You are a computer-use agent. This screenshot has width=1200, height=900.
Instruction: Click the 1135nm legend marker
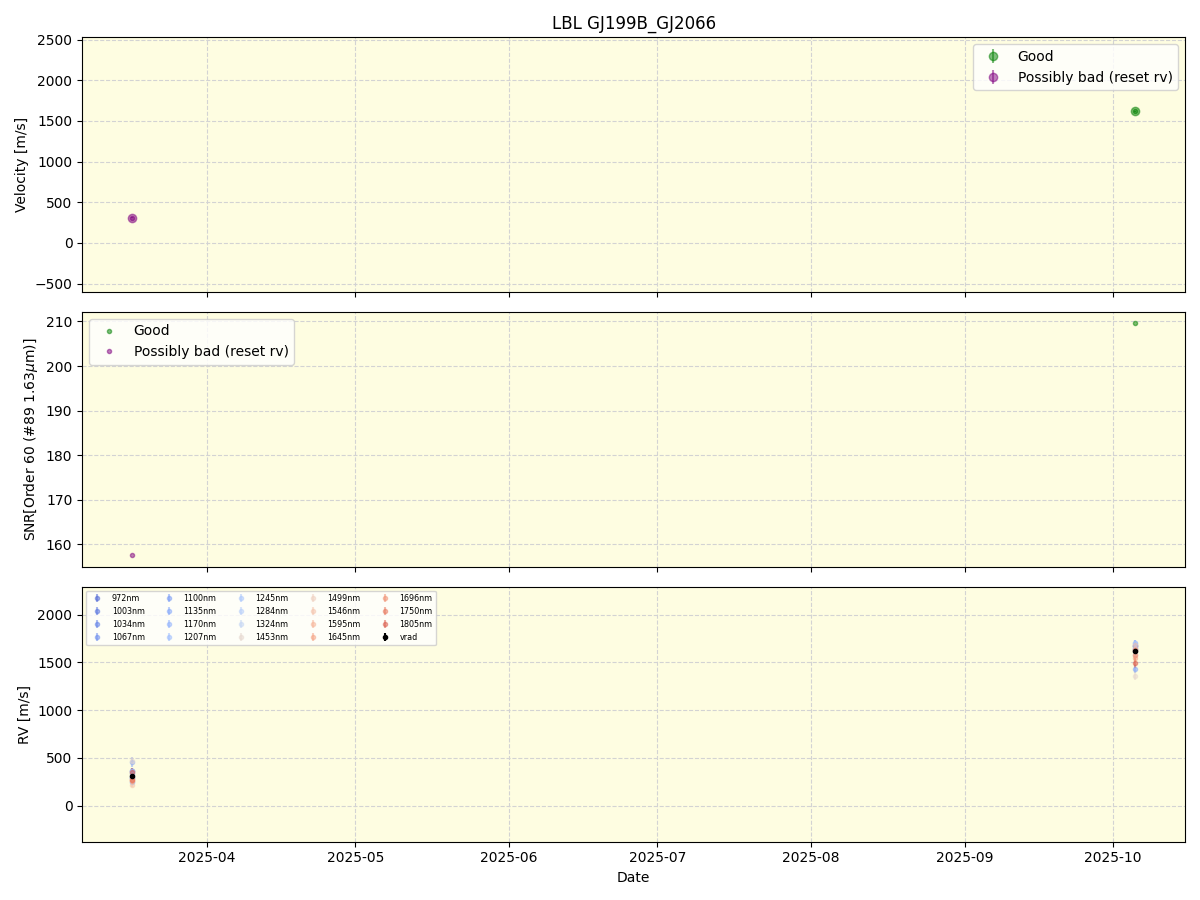[x=169, y=611]
